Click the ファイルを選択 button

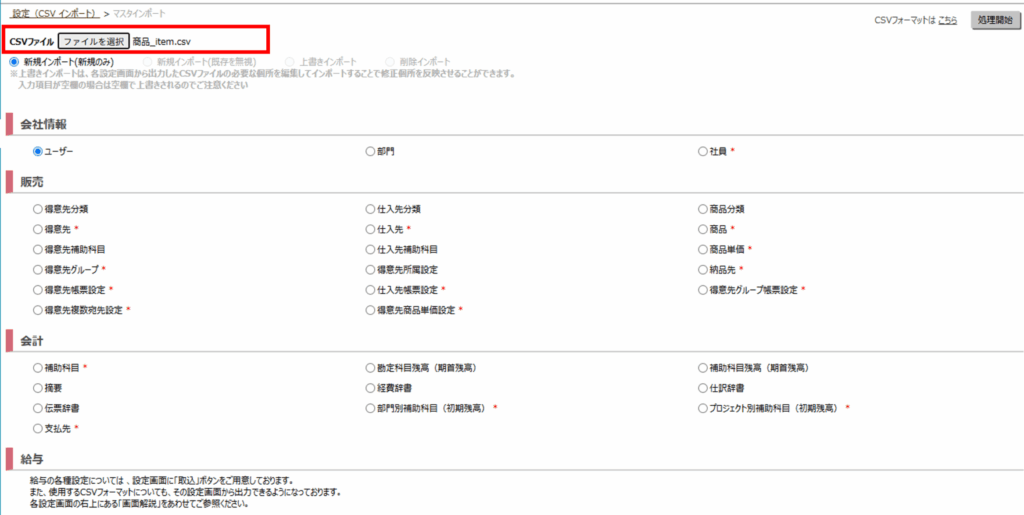pyautogui.click(x=94, y=41)
